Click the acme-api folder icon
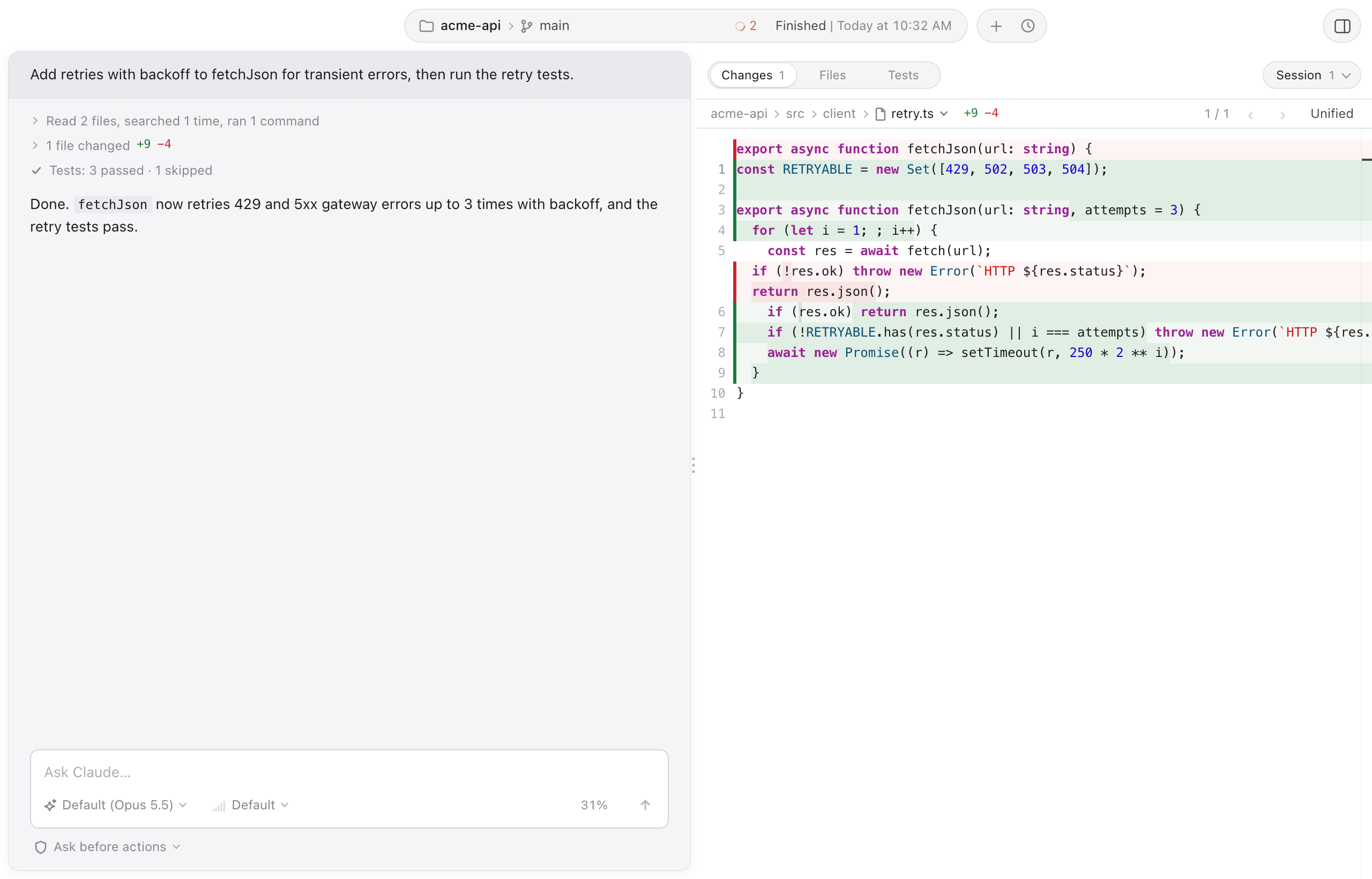The width and height of the screenshot is (1372, 879). coord(426,26)
